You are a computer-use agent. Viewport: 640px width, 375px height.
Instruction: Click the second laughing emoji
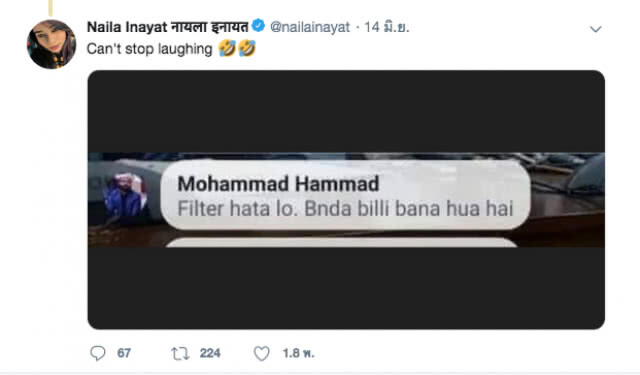pyautogui.click(x=247, y=49)
